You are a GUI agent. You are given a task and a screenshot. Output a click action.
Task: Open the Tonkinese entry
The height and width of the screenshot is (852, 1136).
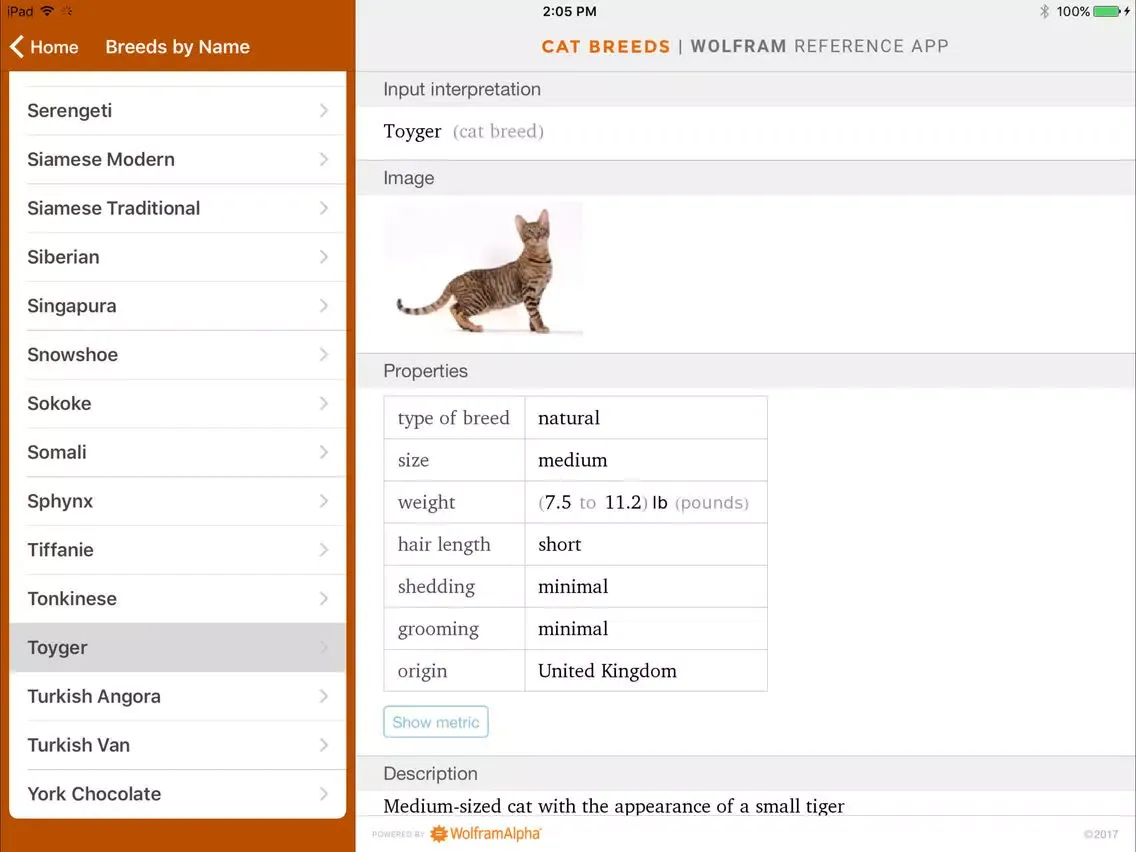[x=178, y=598]
